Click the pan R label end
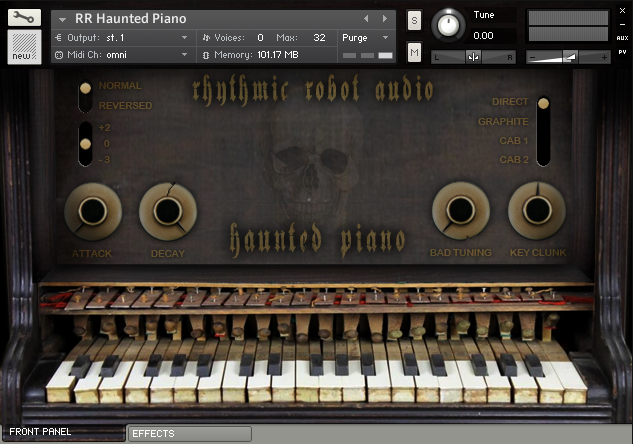The image size is (633, 444). click(510, 58)
